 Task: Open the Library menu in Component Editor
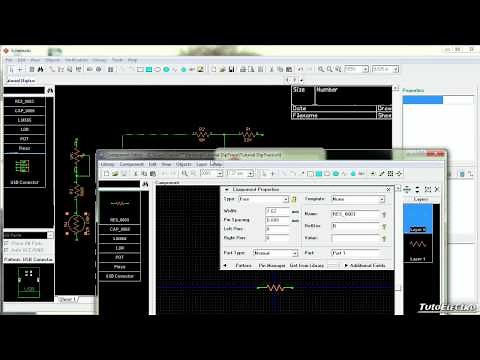pyautogui.click(x=108, y=164)
